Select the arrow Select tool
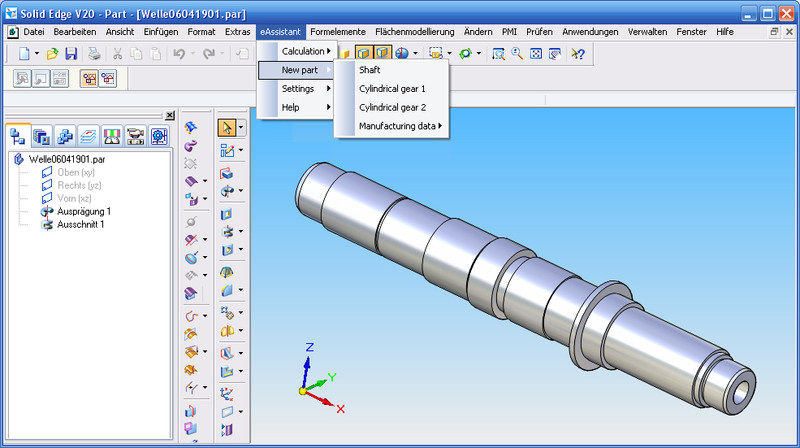 tap(227, 127)
